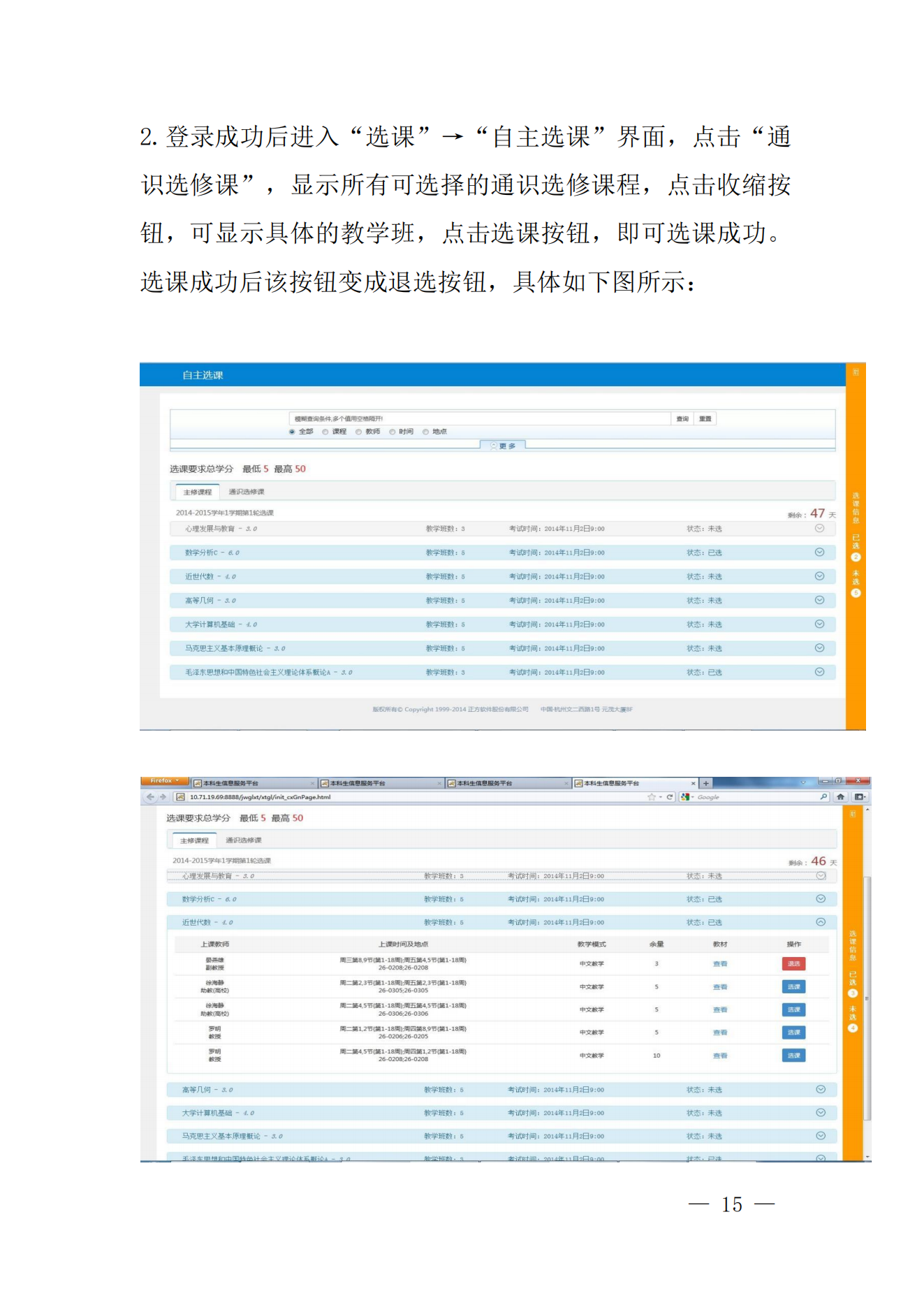Open the orange Firefox menu button
This screenshot has width=924, height=1307.
[164, 780]
